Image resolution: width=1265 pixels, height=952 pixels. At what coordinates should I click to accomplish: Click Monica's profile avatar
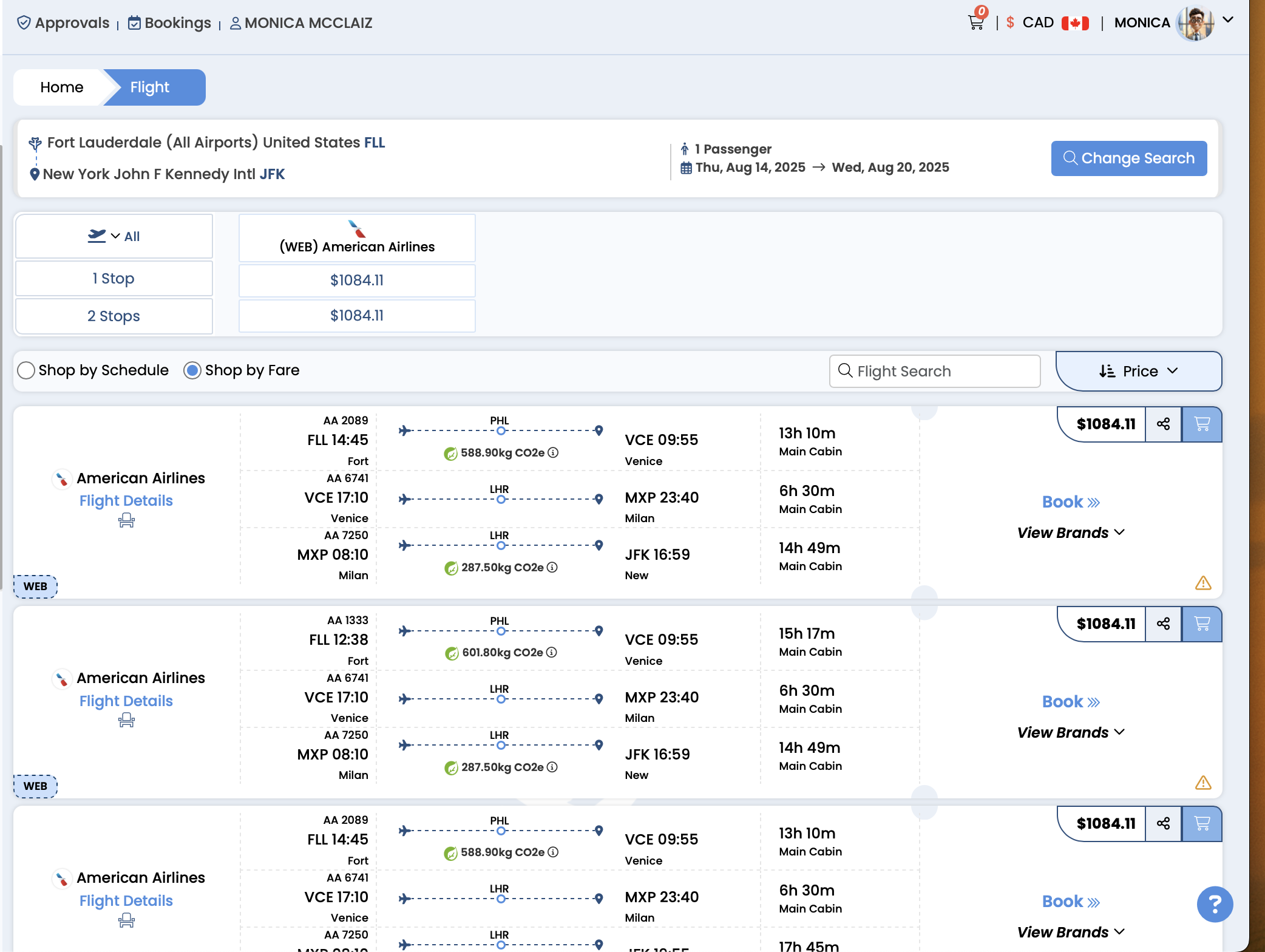click(1195, 23)
